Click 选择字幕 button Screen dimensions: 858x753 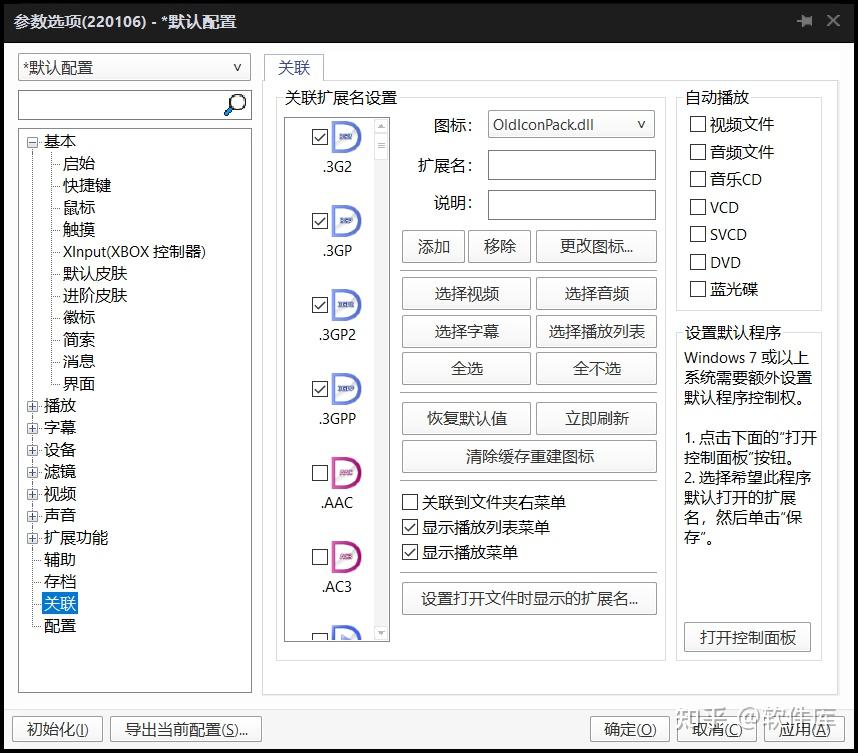click(466, 331)
